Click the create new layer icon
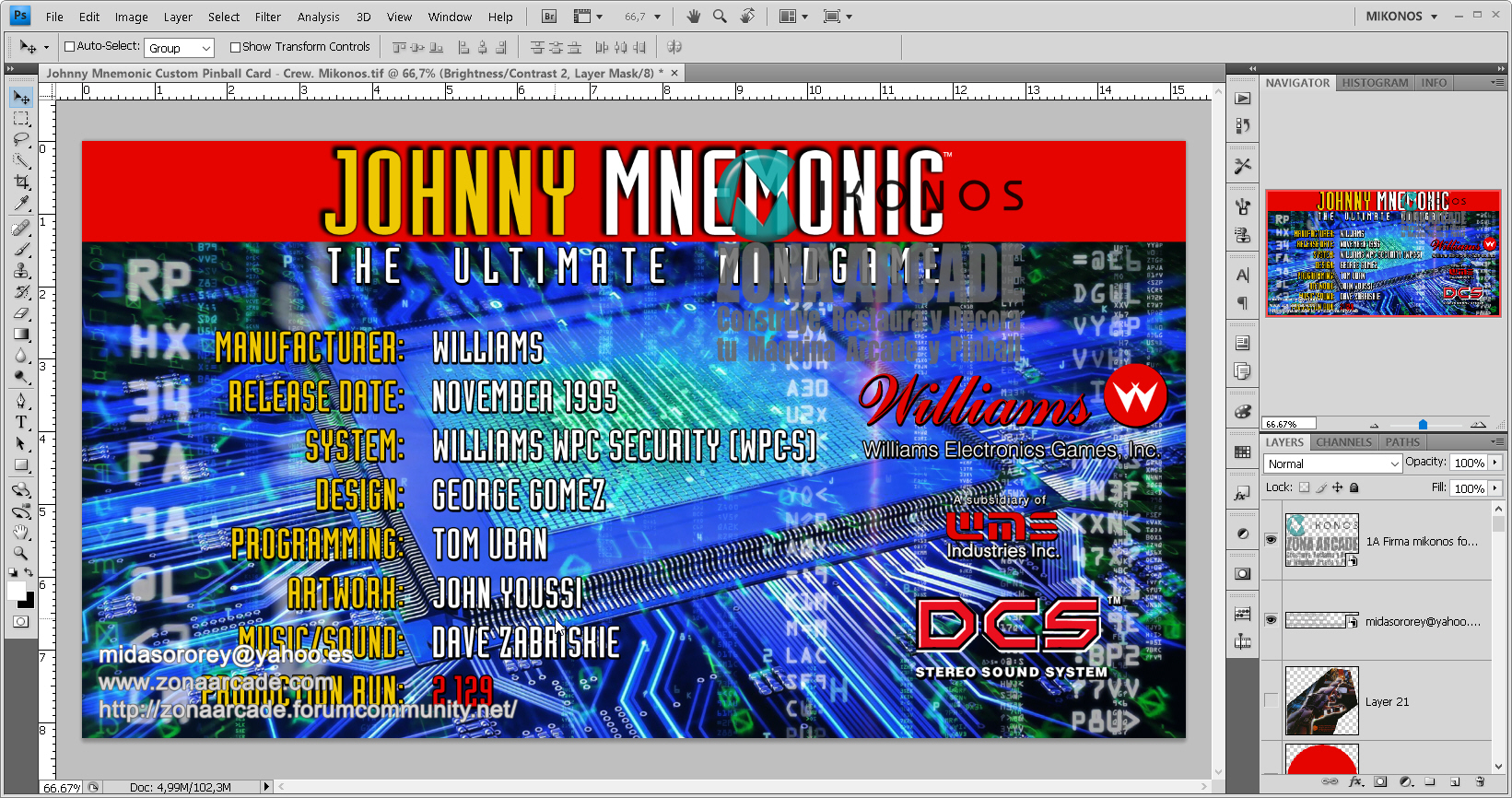Viewport: 1512px width, 798px height. point(1455,781)
